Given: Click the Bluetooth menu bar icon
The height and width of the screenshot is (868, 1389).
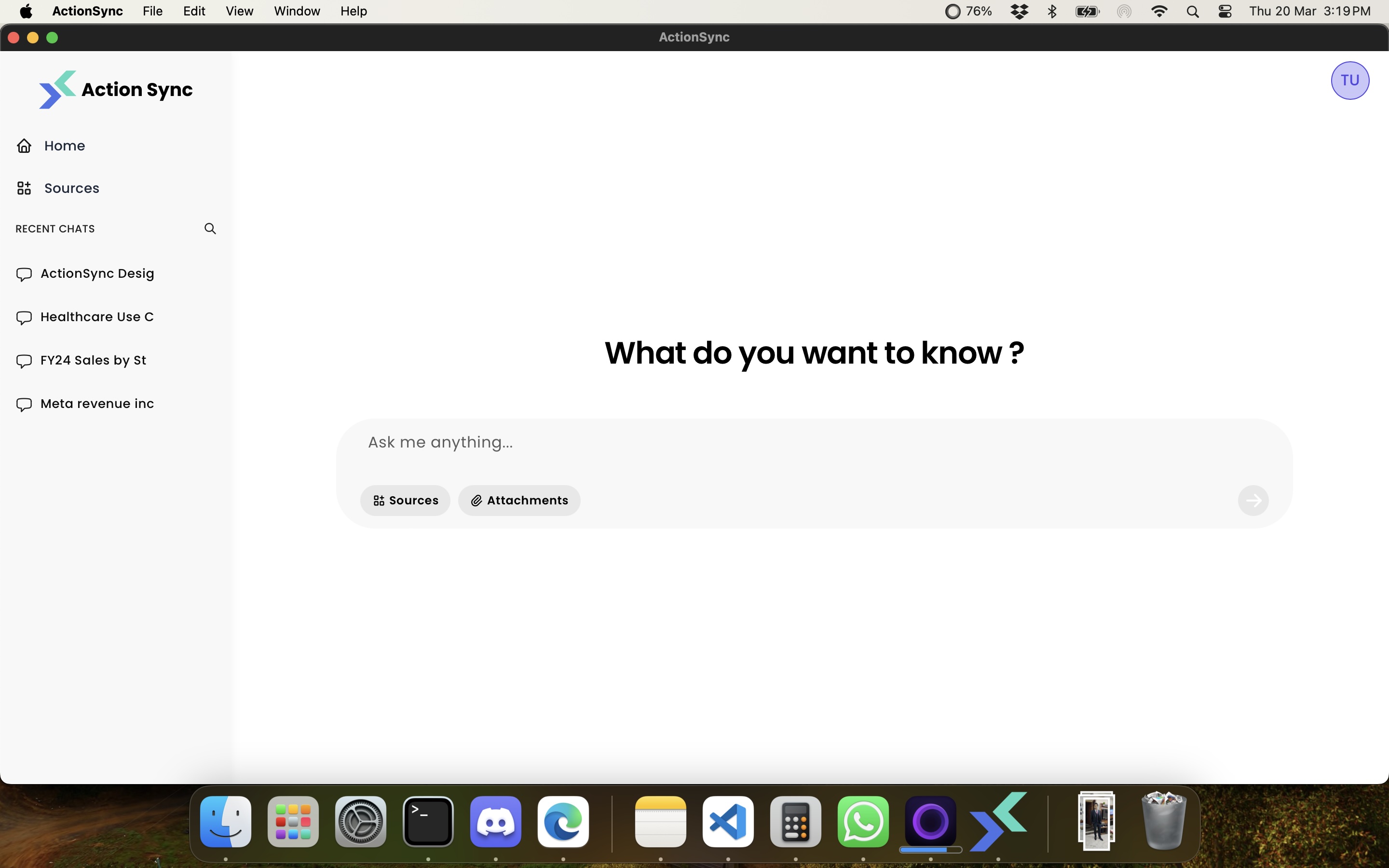Looking at the screenshot, I should 1052,12.
